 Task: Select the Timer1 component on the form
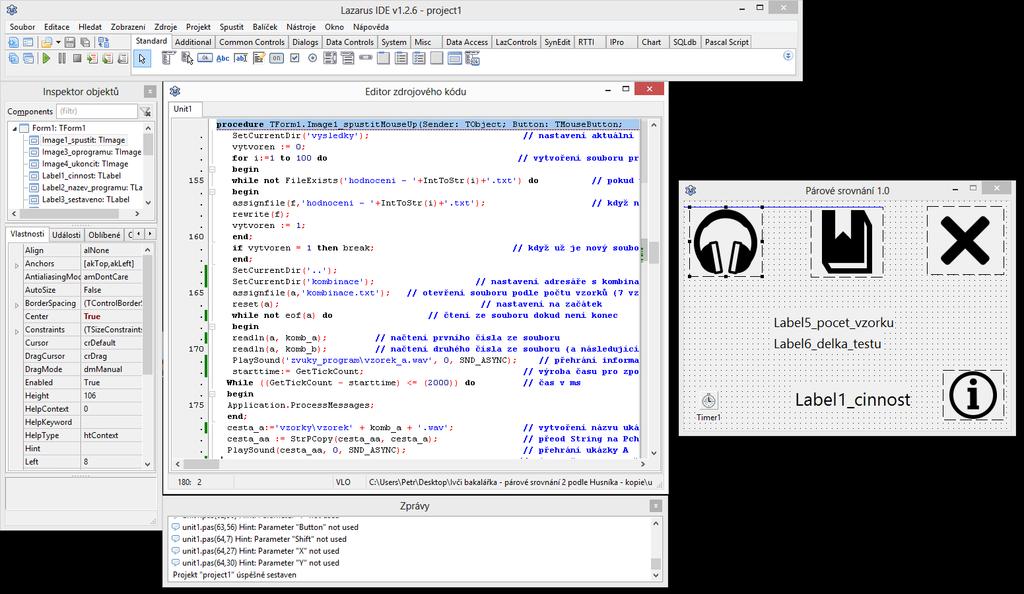coord(709,400)
